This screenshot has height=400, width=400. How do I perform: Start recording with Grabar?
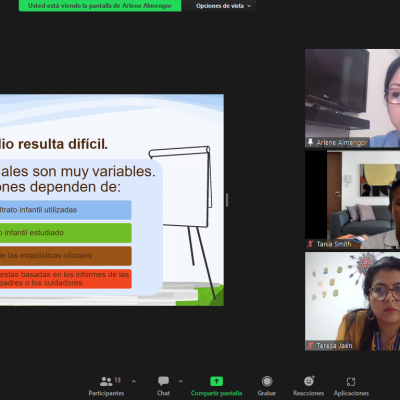coord(267,386)
